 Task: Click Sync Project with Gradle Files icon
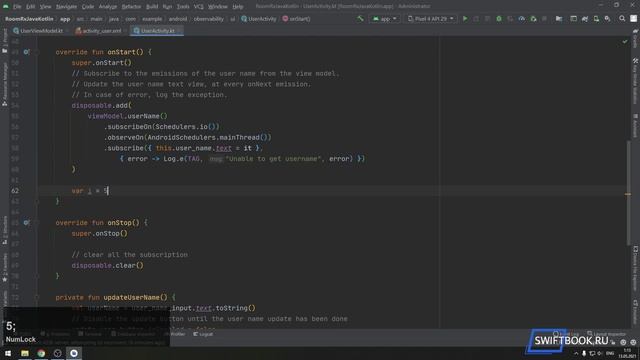[x=585, y=19]
